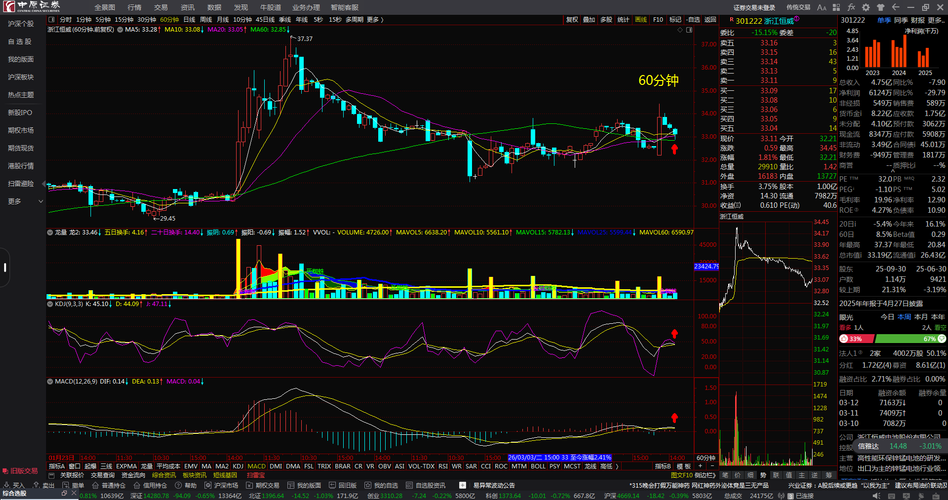Open the 复权 dropdown
Viewport: 948px width, 500px height.
point(572,19)
